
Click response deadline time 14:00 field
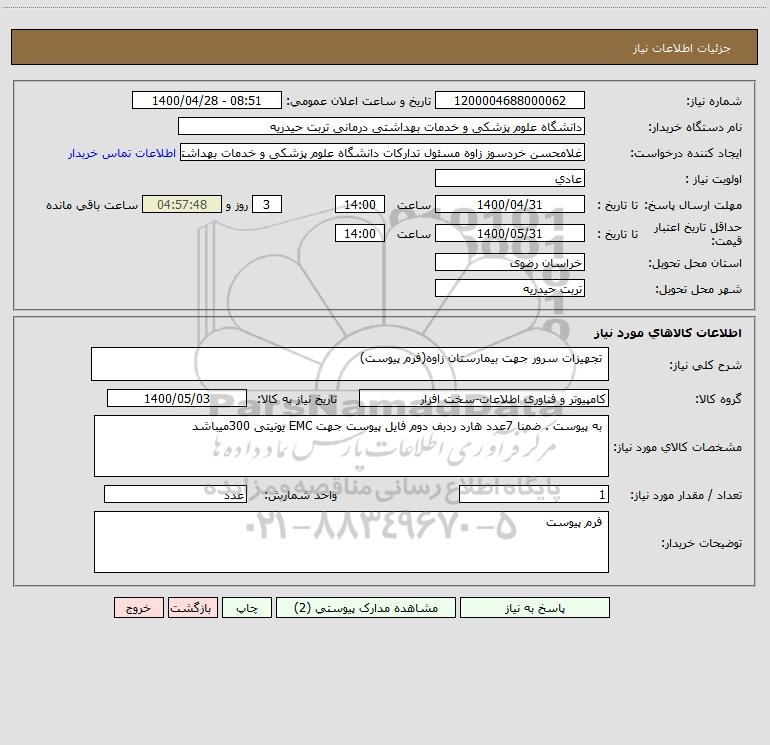pos(359,204)
